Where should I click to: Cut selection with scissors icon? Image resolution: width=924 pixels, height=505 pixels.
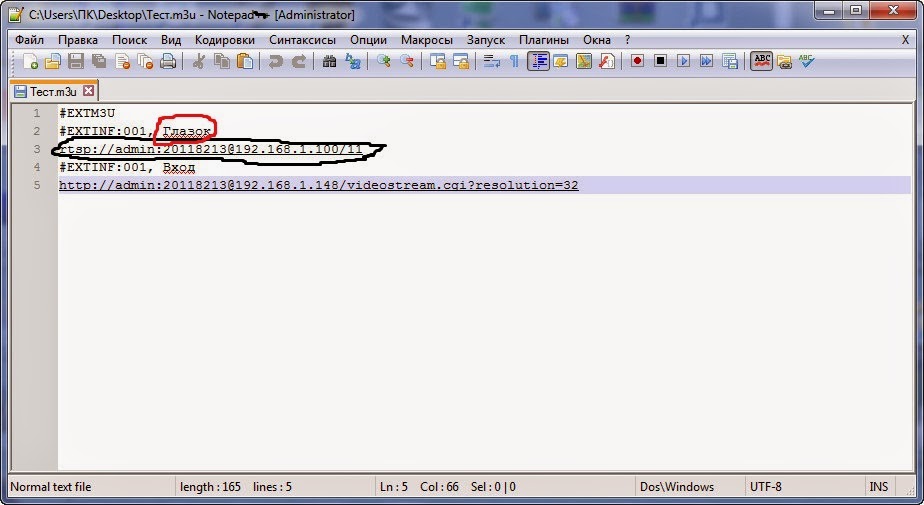click(x=199, y=61)
